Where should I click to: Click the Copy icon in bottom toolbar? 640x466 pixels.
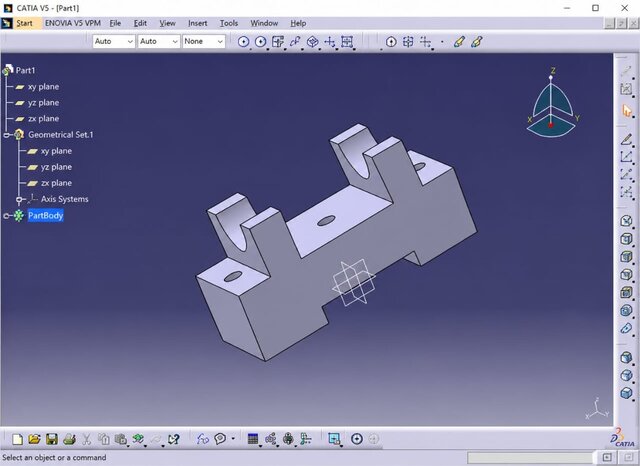(x=104, y=439)
